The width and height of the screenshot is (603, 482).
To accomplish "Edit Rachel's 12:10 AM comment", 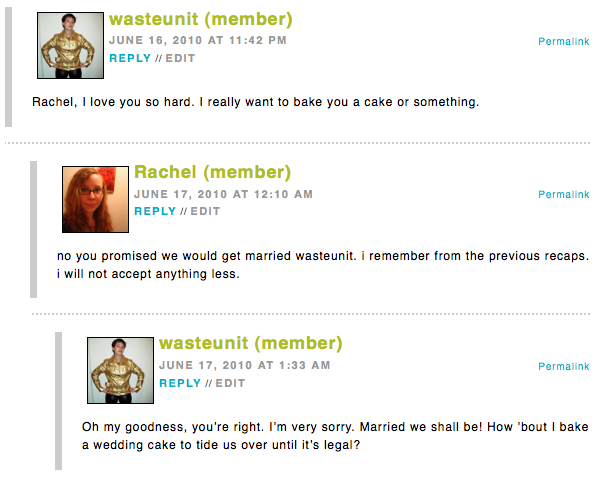I will coord(205,211).
